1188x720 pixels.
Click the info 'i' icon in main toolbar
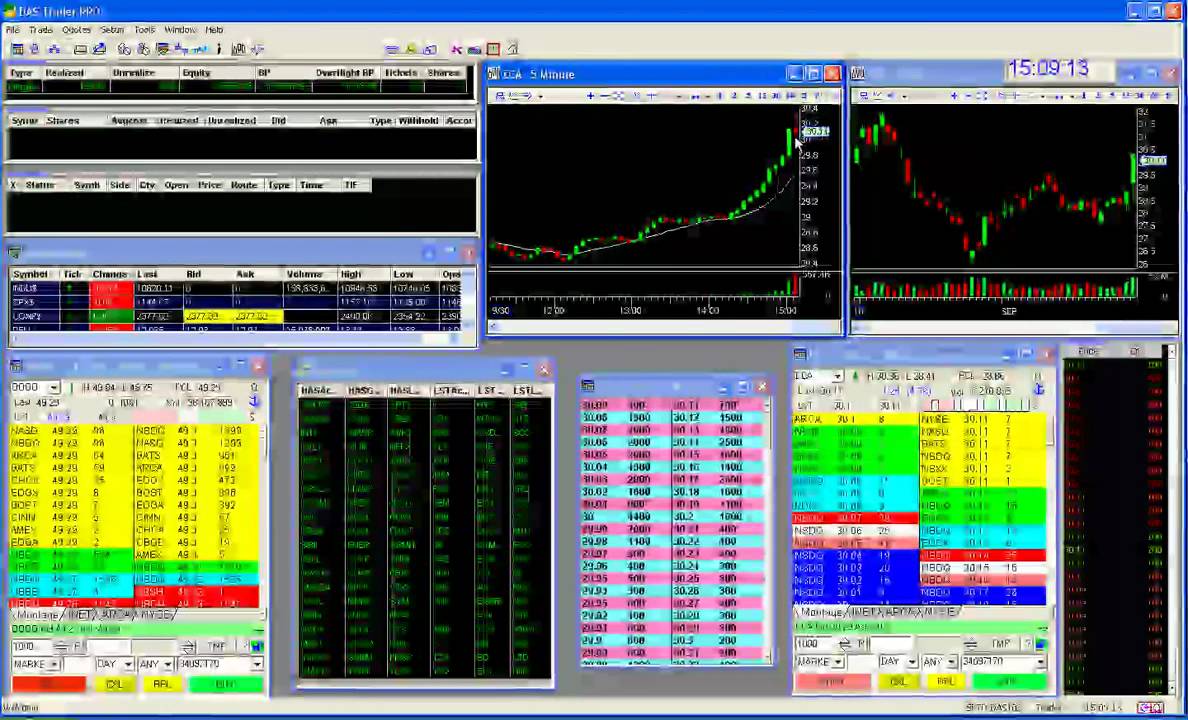(x=219, y=49)
